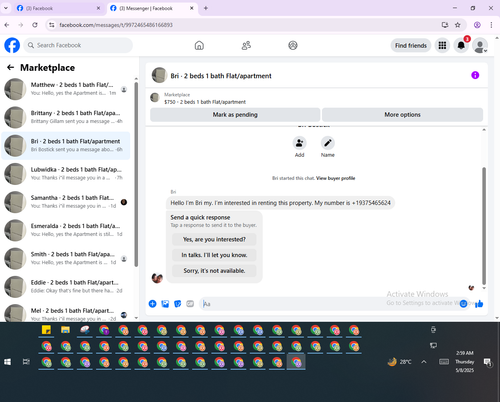
Task: Open File Explorer from the taskbar
Action: coord(65,330)
